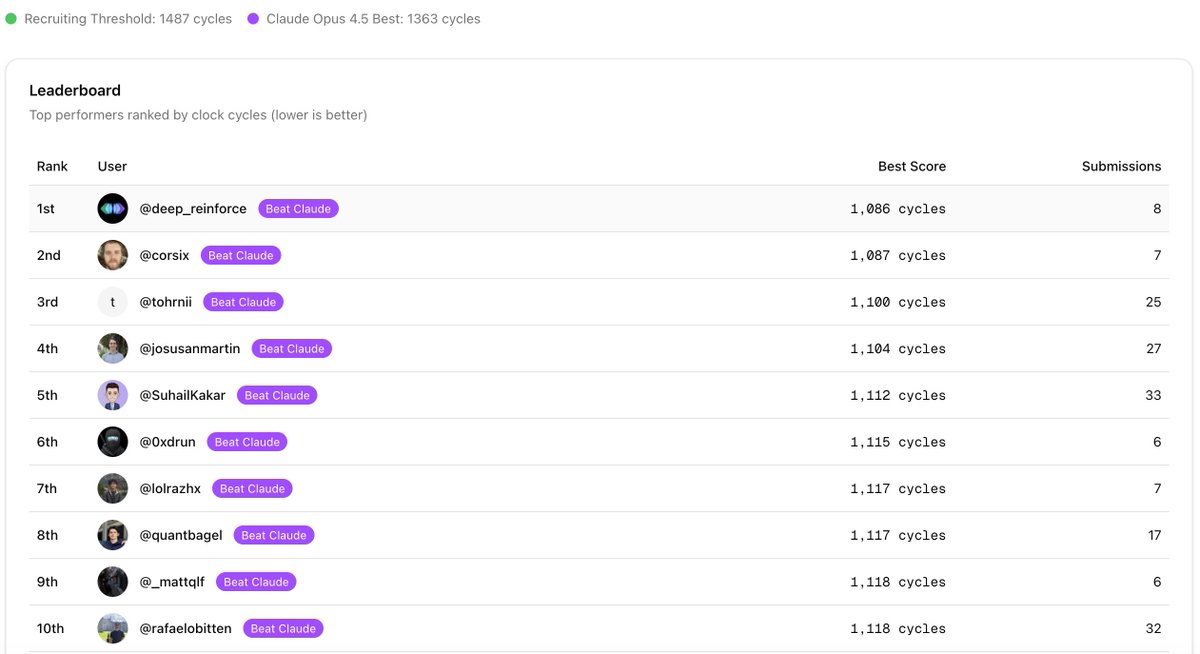Click score '1,115 cycles'
This screenshot has height=654, width=1200.
[898, 442]
